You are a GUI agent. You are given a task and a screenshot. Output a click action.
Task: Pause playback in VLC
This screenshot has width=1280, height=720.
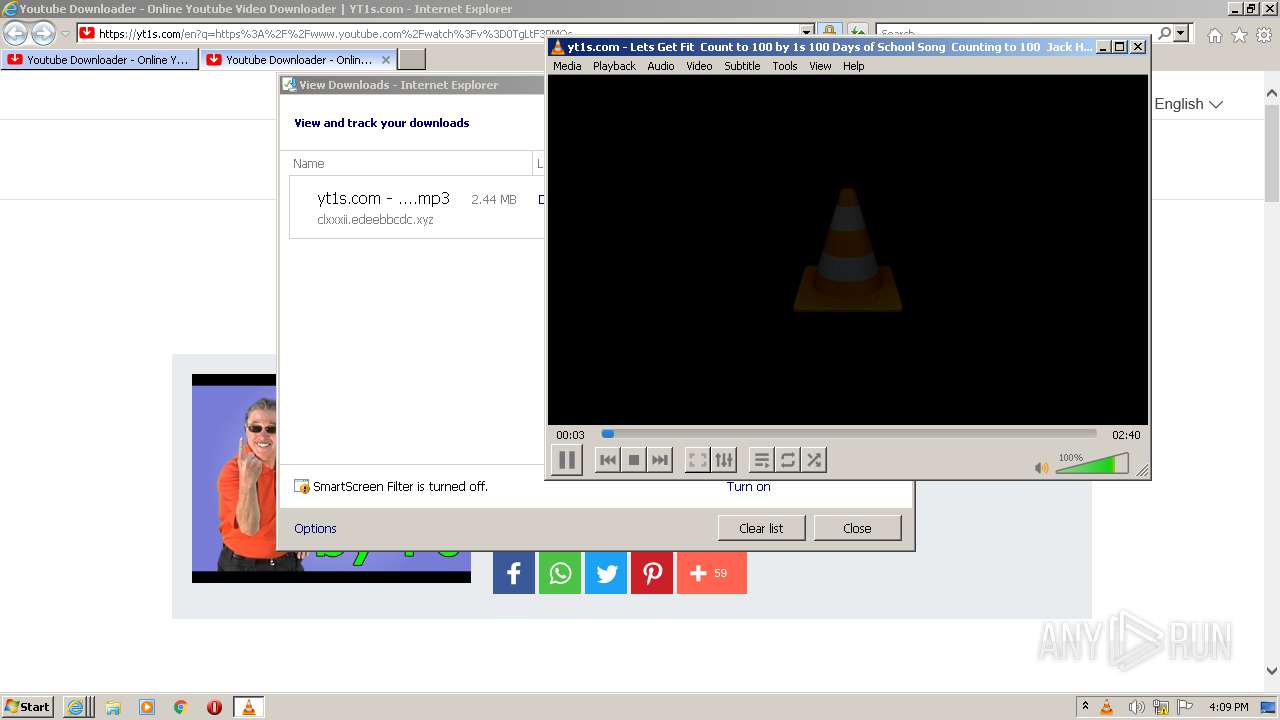click(566, 460)
